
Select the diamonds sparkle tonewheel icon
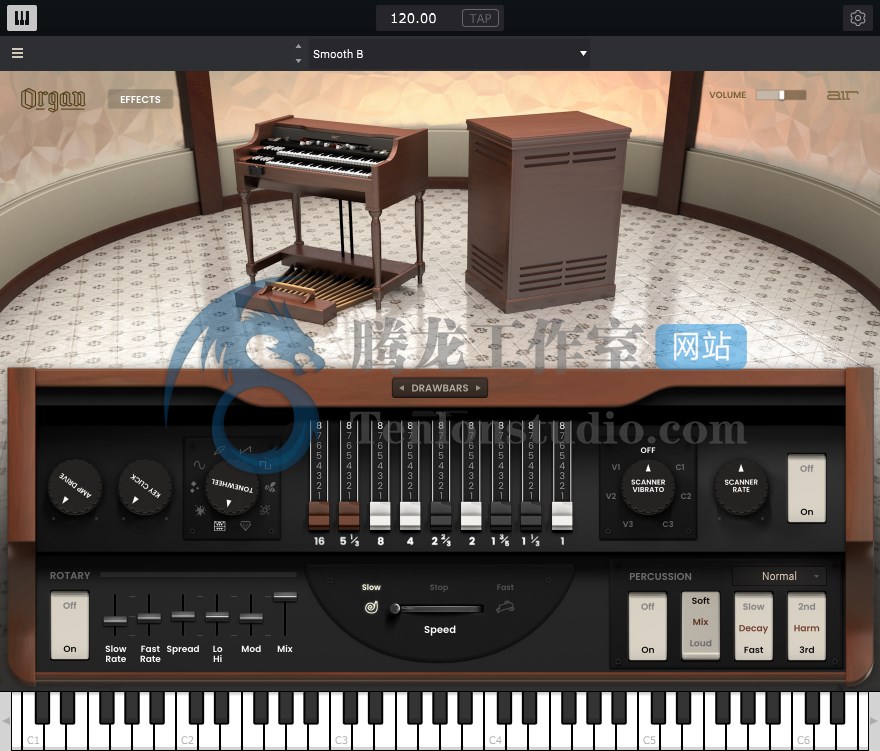[194, 487]
